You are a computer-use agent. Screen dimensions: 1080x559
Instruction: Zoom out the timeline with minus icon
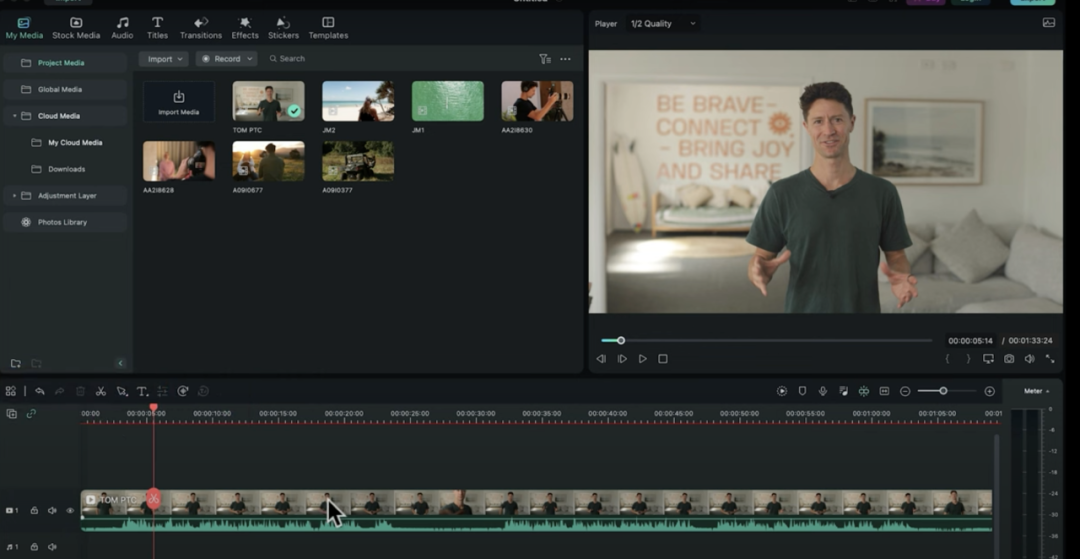pyautogui.click(x=905, y=391)
